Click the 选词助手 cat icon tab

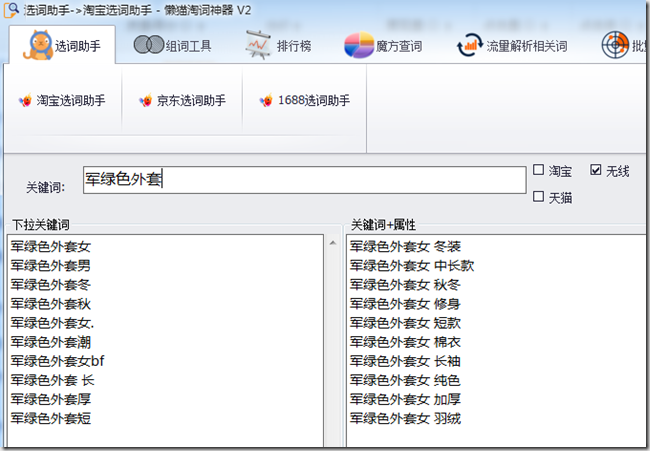coord(62,45)
